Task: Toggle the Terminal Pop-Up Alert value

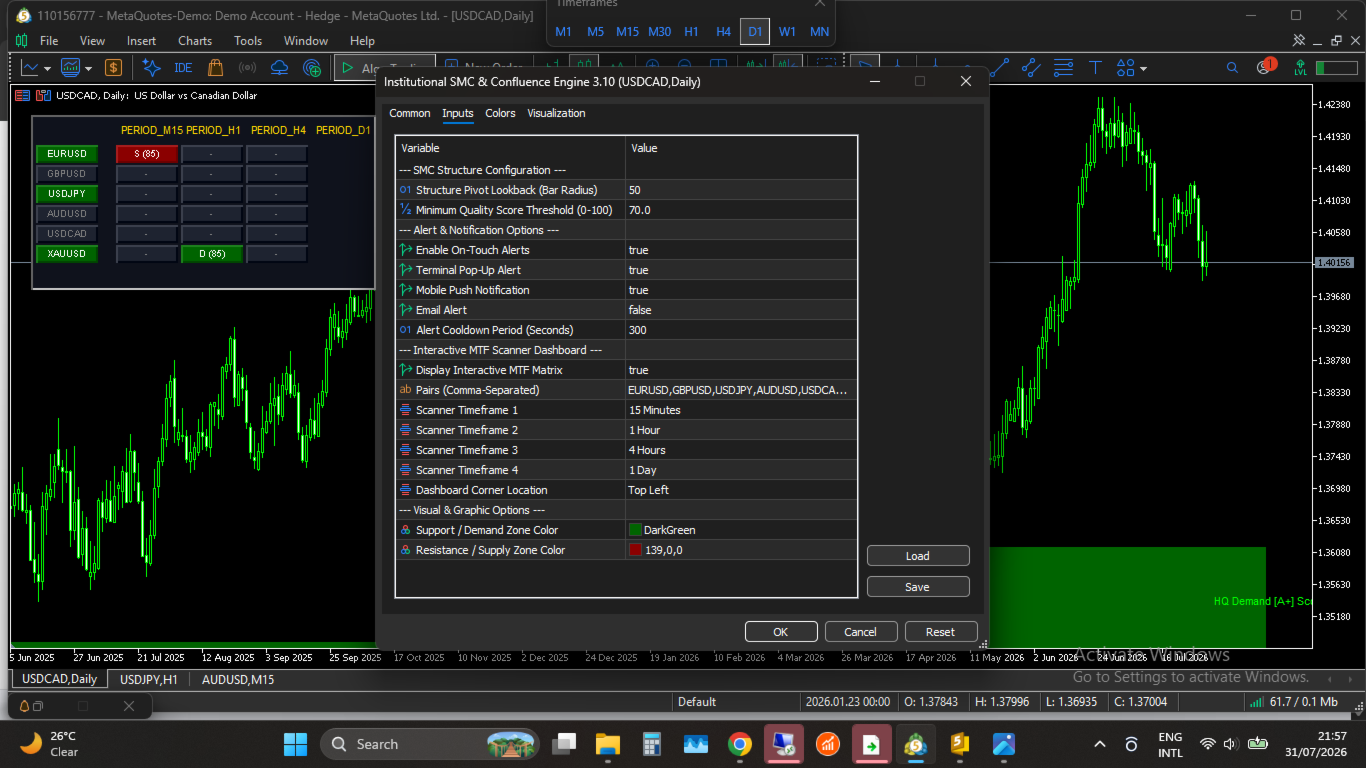Action: coord(741,270)
